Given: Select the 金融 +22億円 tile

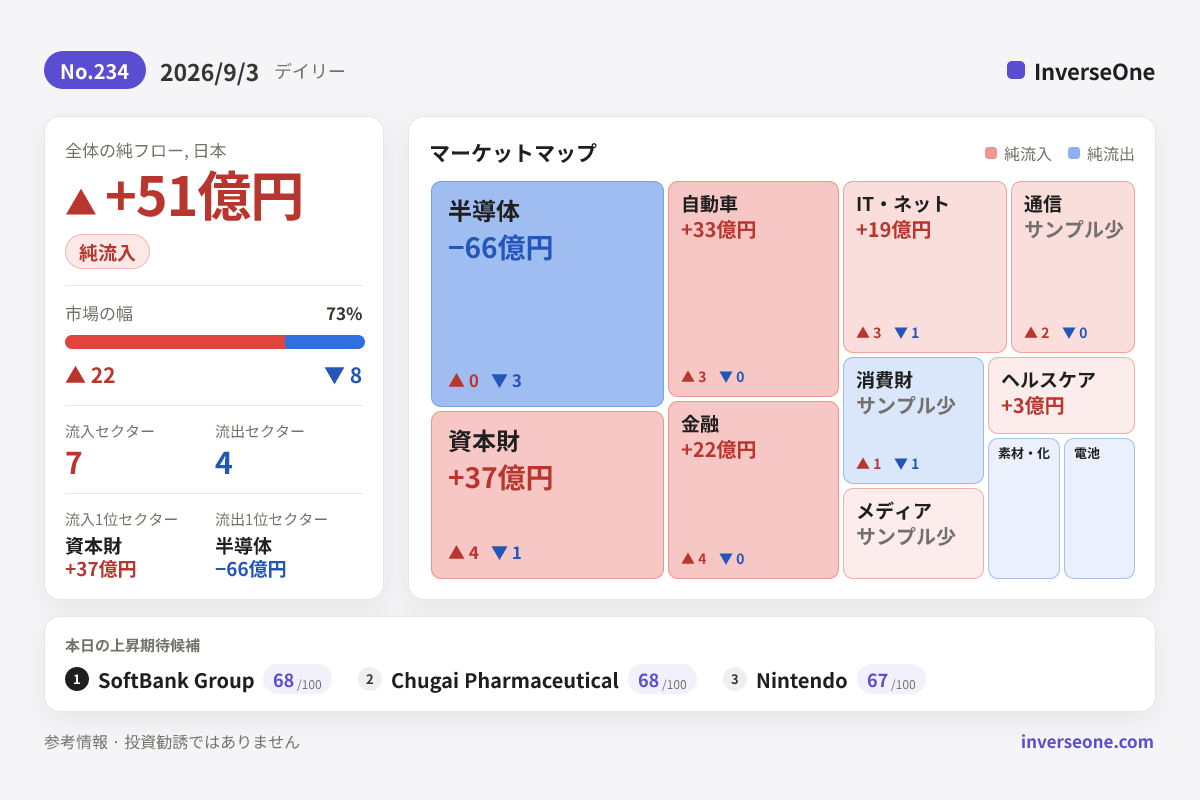Looking at the screenshot, I should coord(753,490).
